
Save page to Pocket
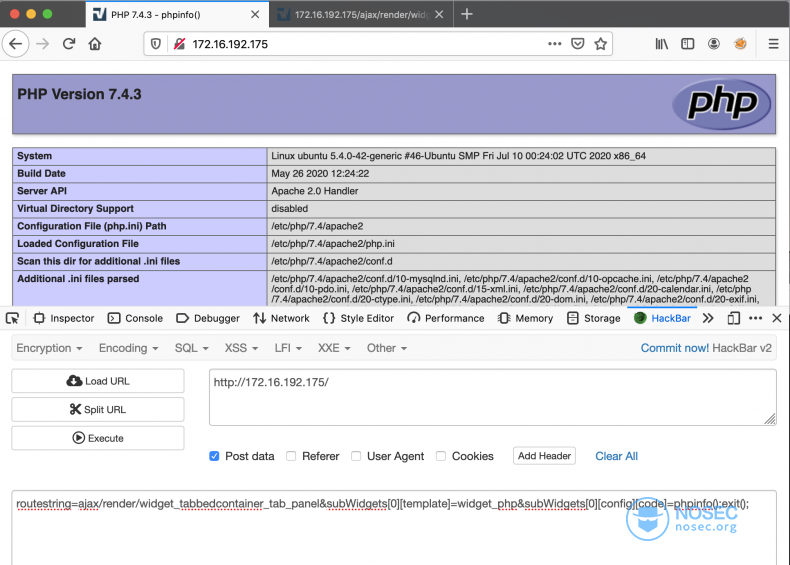pyautogui.click(x=577, y=44)
